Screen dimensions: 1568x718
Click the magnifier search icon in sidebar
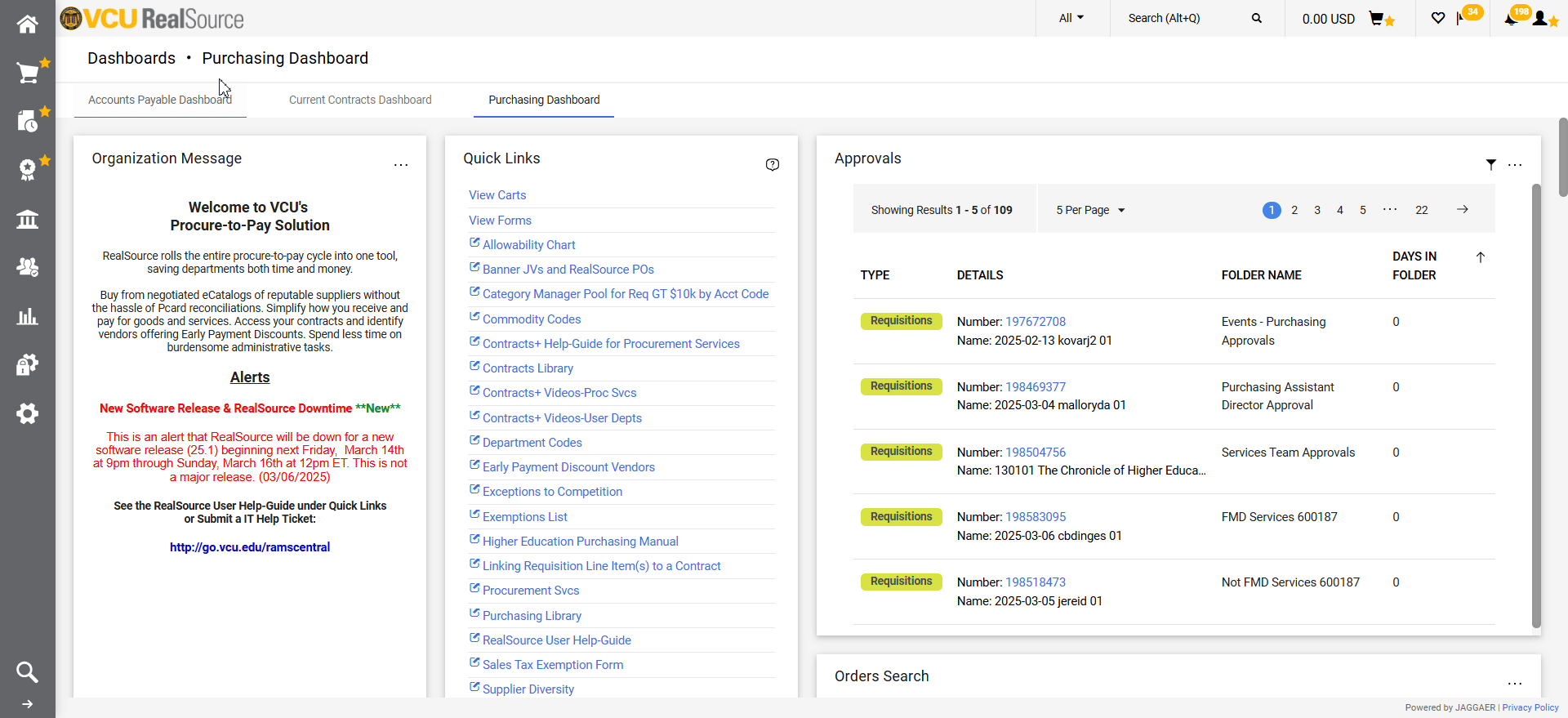(27, 672)
